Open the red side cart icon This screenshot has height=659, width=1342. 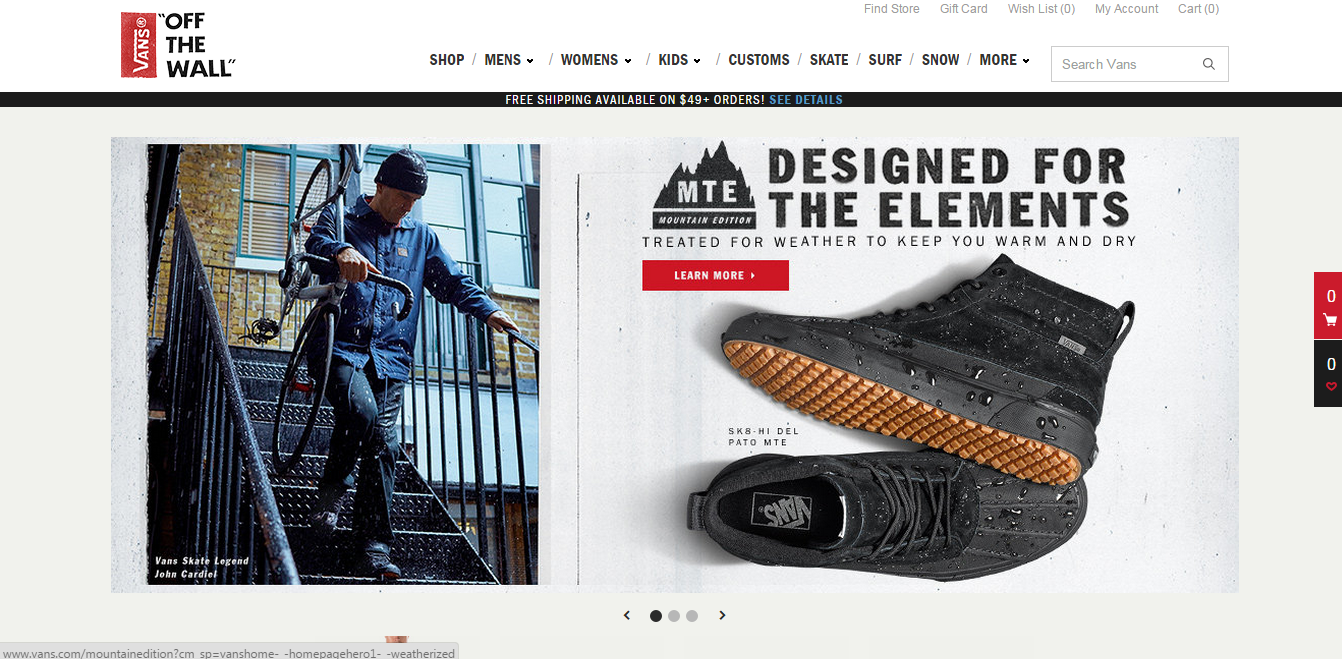click(1329, 306)
